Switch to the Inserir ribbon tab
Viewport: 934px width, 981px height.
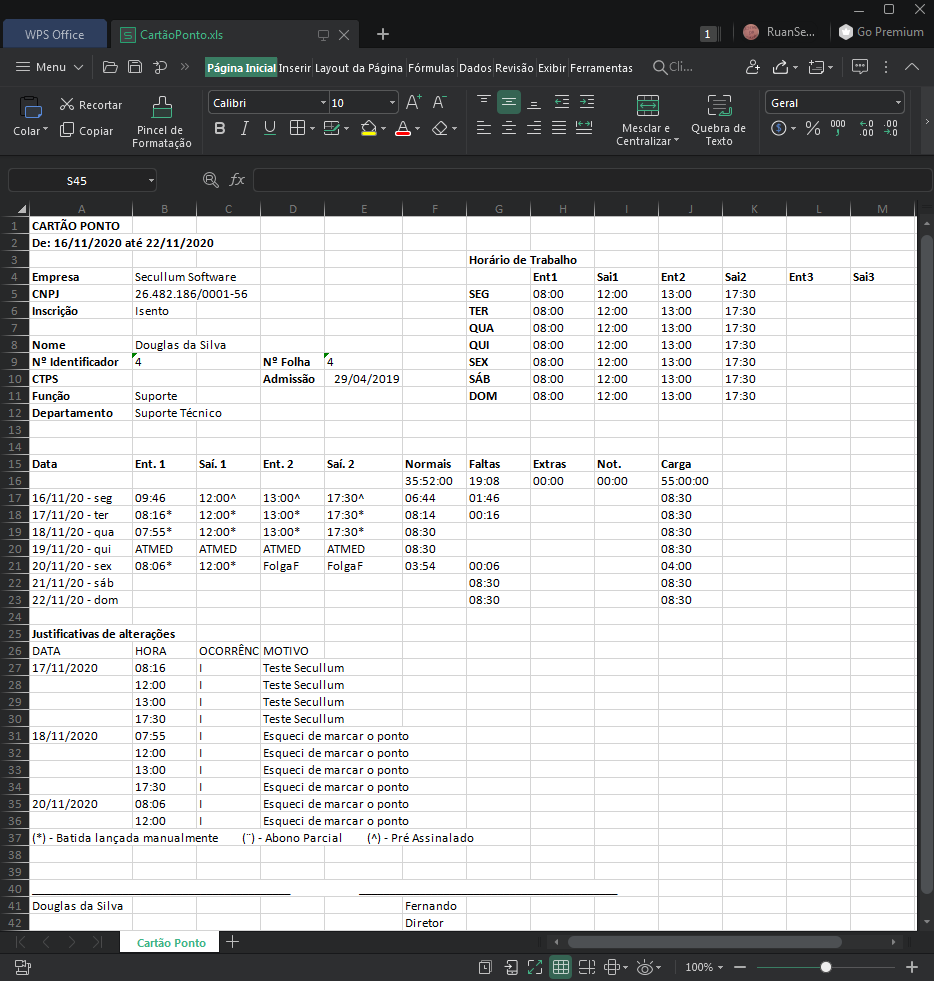295,68
